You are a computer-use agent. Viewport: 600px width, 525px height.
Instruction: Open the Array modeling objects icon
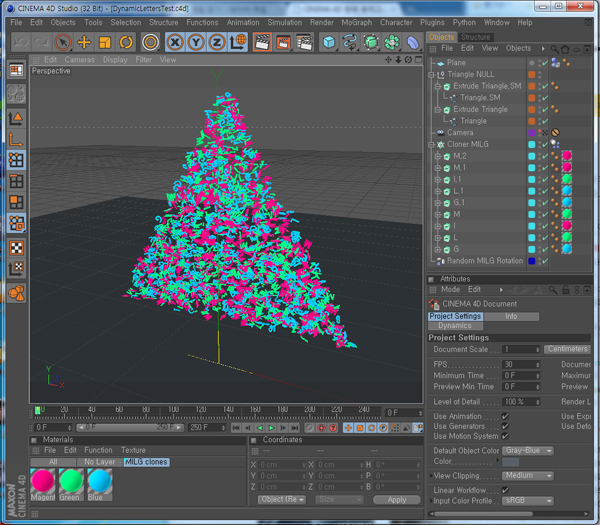391,42
